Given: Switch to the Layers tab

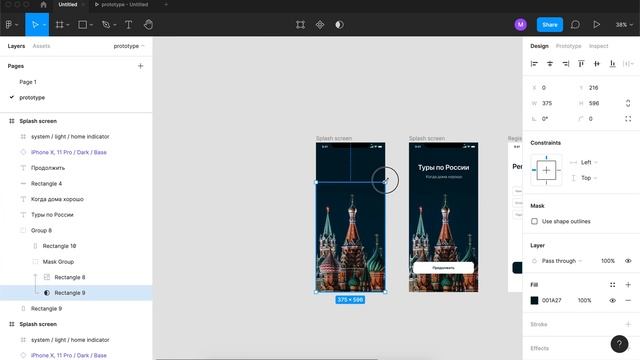Looking at the screenshot, I should (x=16, y=46).
